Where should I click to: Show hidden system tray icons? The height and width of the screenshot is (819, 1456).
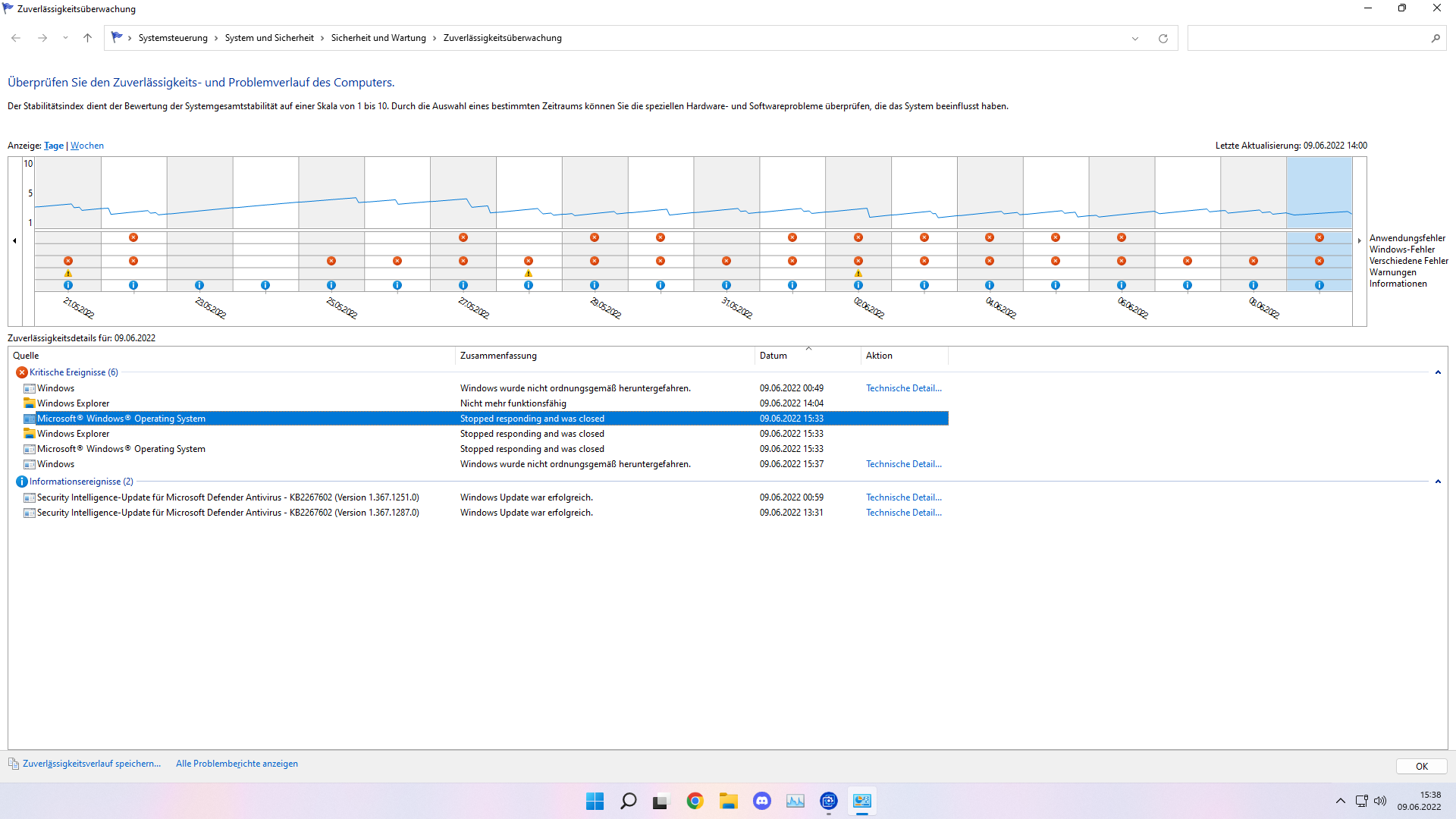point(1340,801)
